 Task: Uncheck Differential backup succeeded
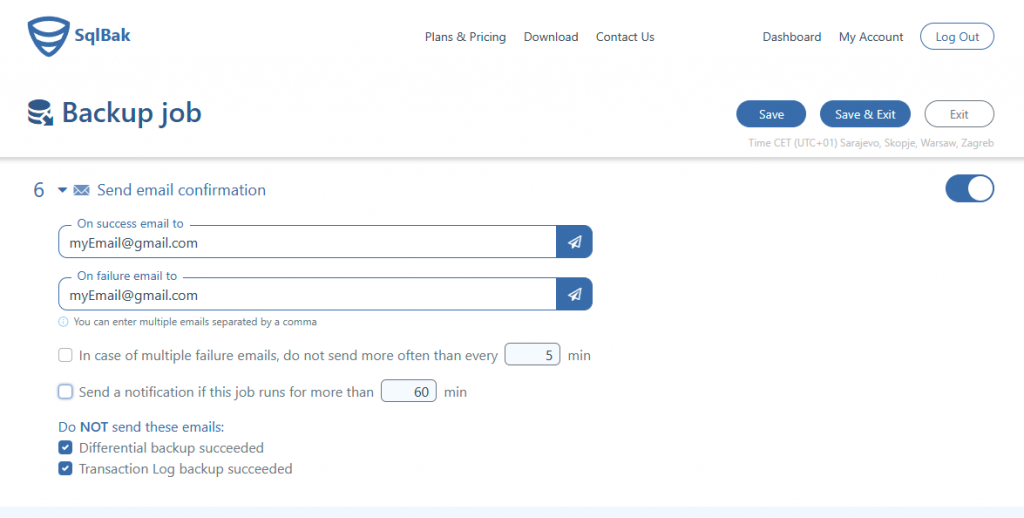(65, 447)
